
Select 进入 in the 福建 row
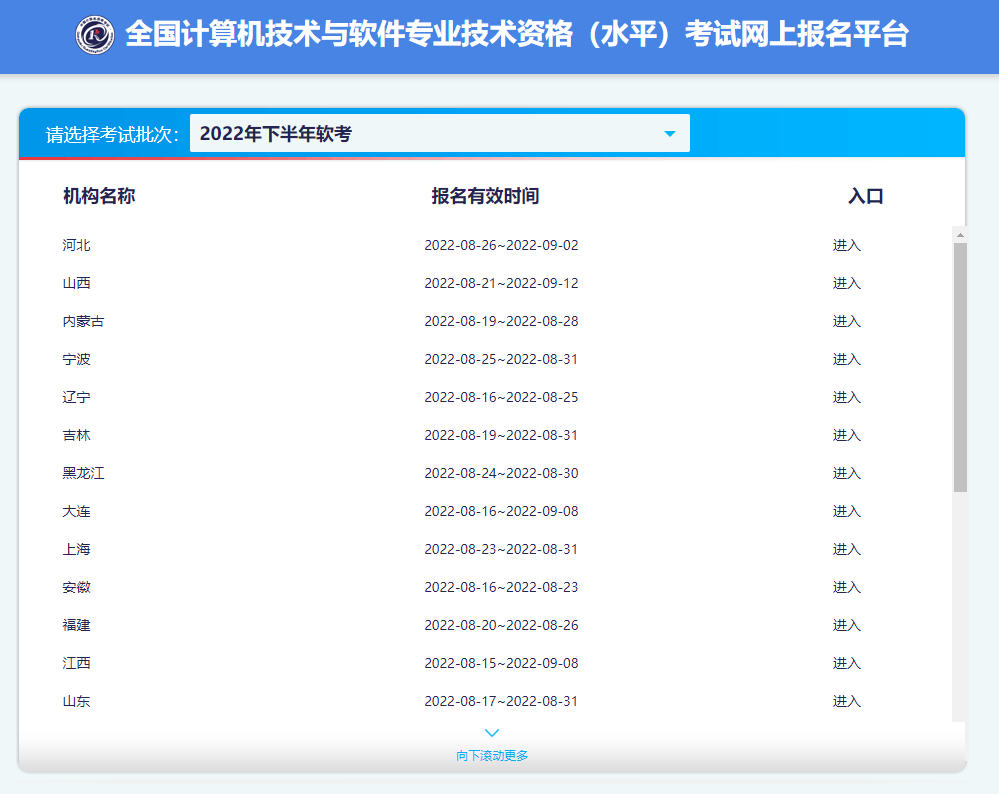[846, 626]
